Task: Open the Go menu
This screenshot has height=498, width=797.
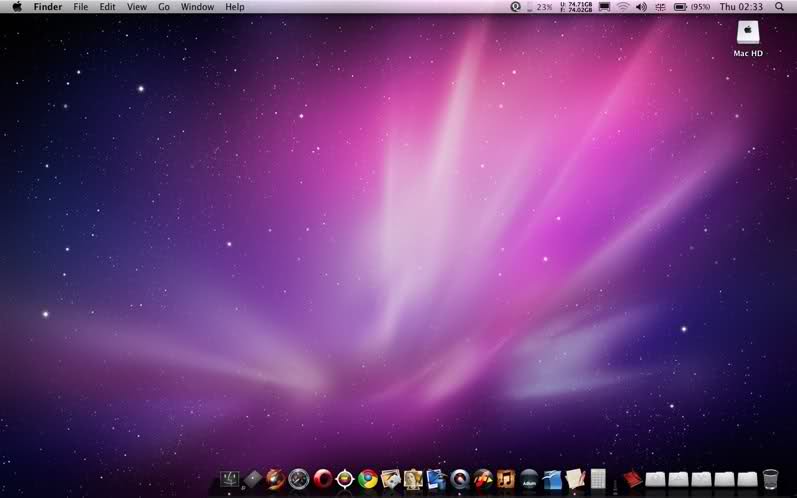Action: click(164, 7)
